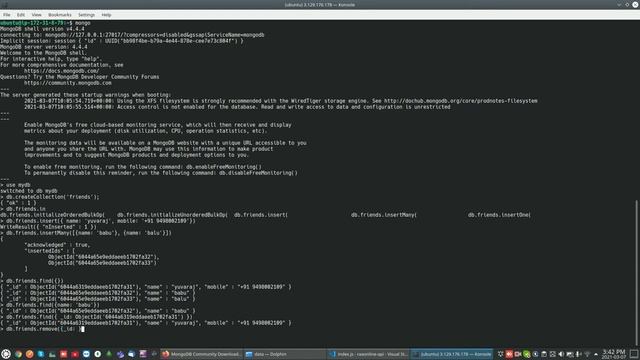Switch to MongoDB Community Download Firefox window
The image size is (640, 360).
(201, 354)
